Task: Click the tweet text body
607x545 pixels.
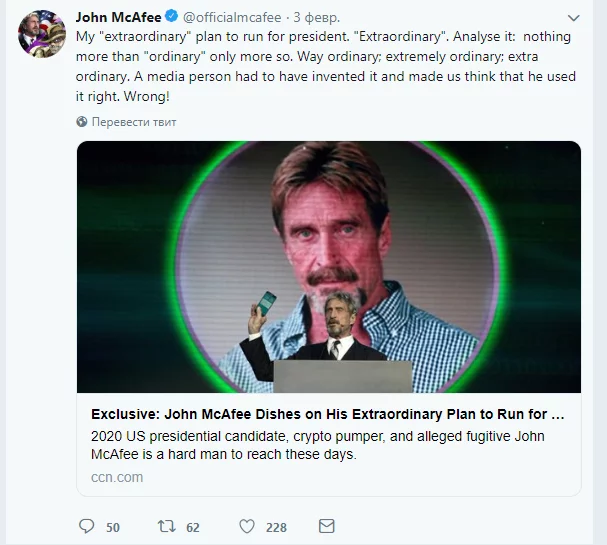Action: pyautogui.click(x=320, y=64)
